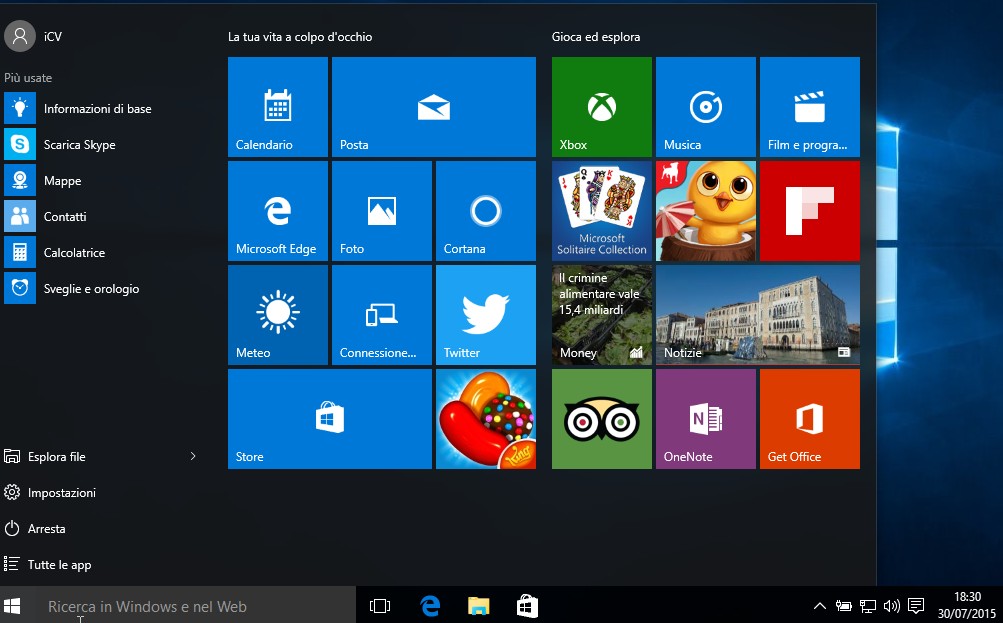Open the Get Office tile
Image resolution: width=1003 pixels, height=623 pixels.
point(810,419)
